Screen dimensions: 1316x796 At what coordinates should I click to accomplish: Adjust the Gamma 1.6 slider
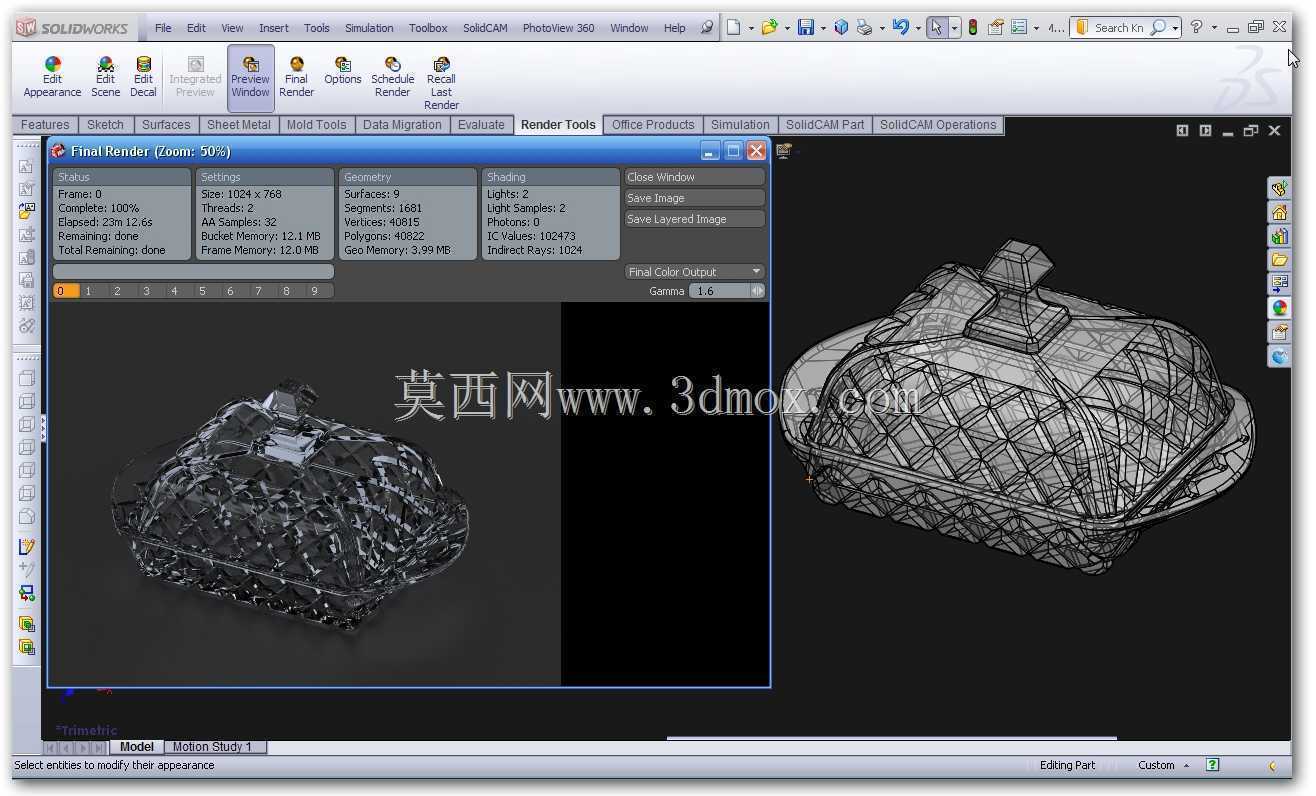(x=727, y=291)
